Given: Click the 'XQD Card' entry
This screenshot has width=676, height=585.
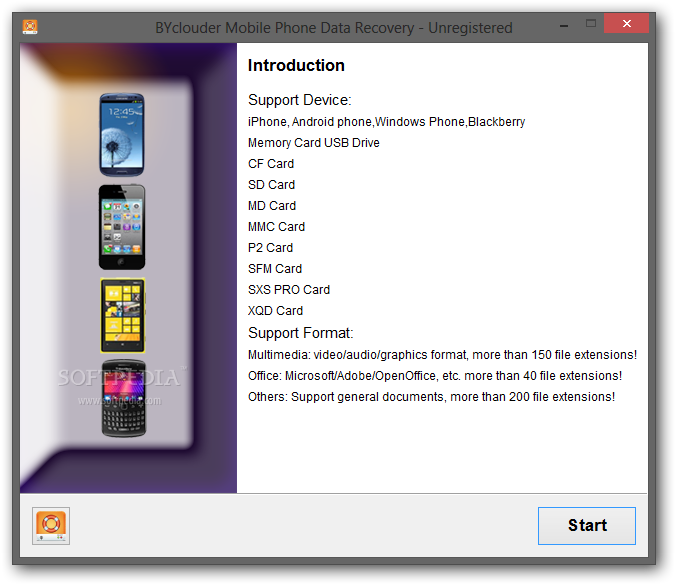Looking at the screenshot, I should tap(275, 311).
